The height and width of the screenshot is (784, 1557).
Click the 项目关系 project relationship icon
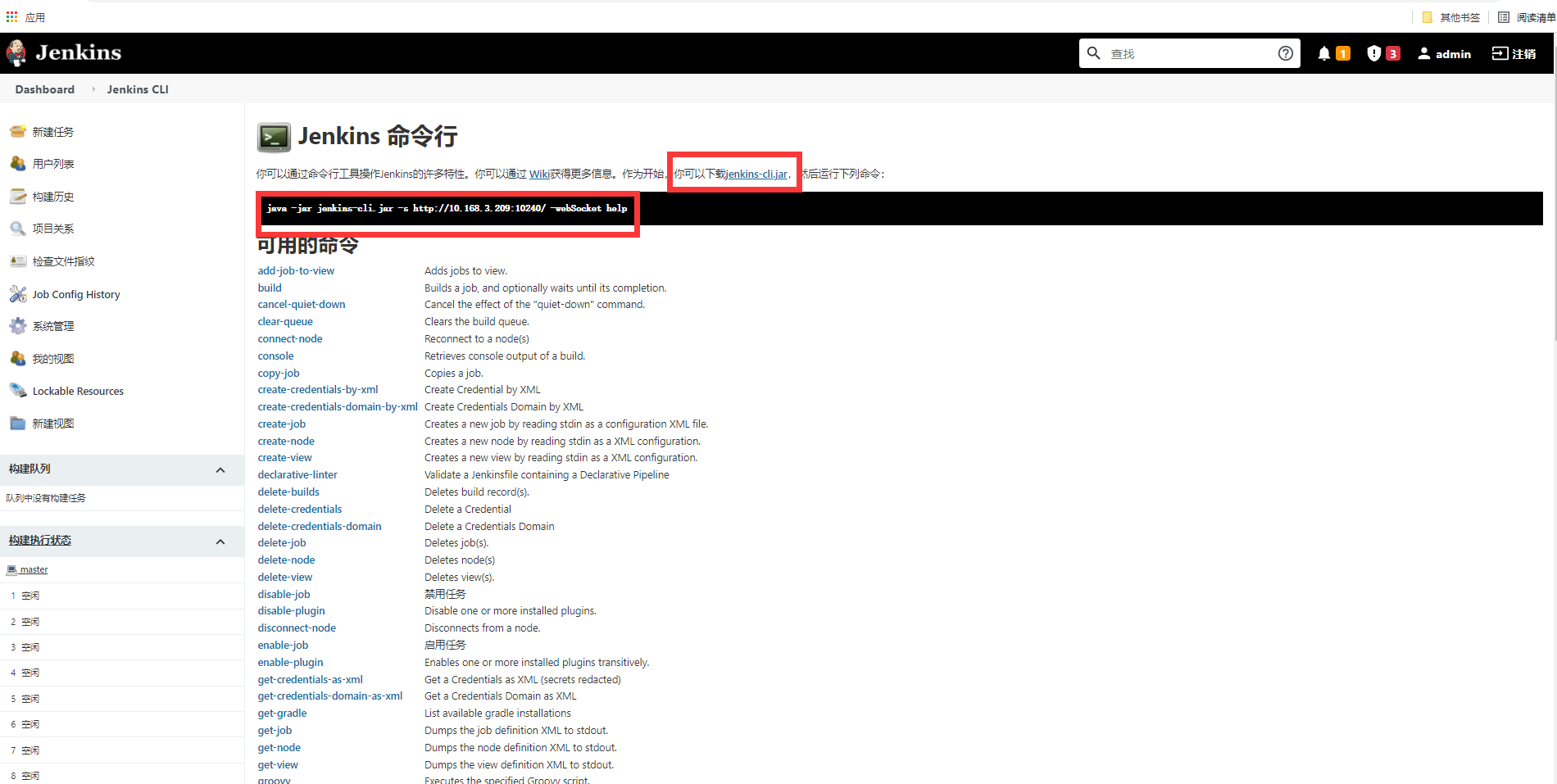18,229
